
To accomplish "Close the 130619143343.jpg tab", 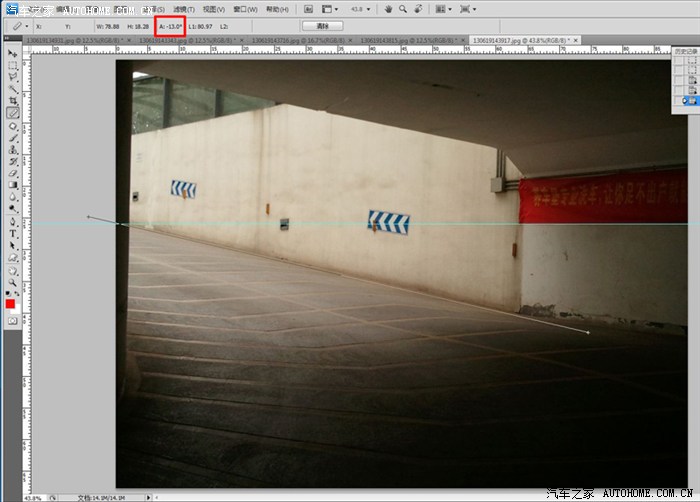I will pyautogui.click(x=242, y=40).
